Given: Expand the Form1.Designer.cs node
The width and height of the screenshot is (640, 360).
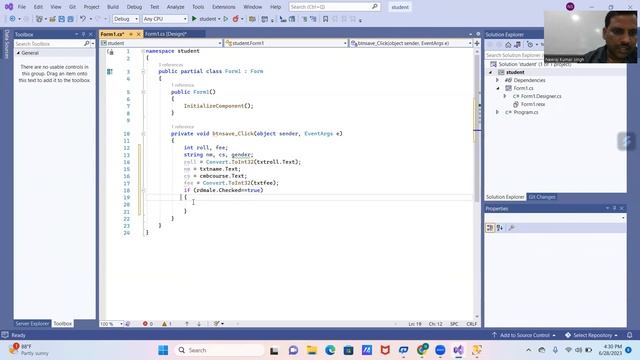Looking at the screenshot, I should pos(505,96).
